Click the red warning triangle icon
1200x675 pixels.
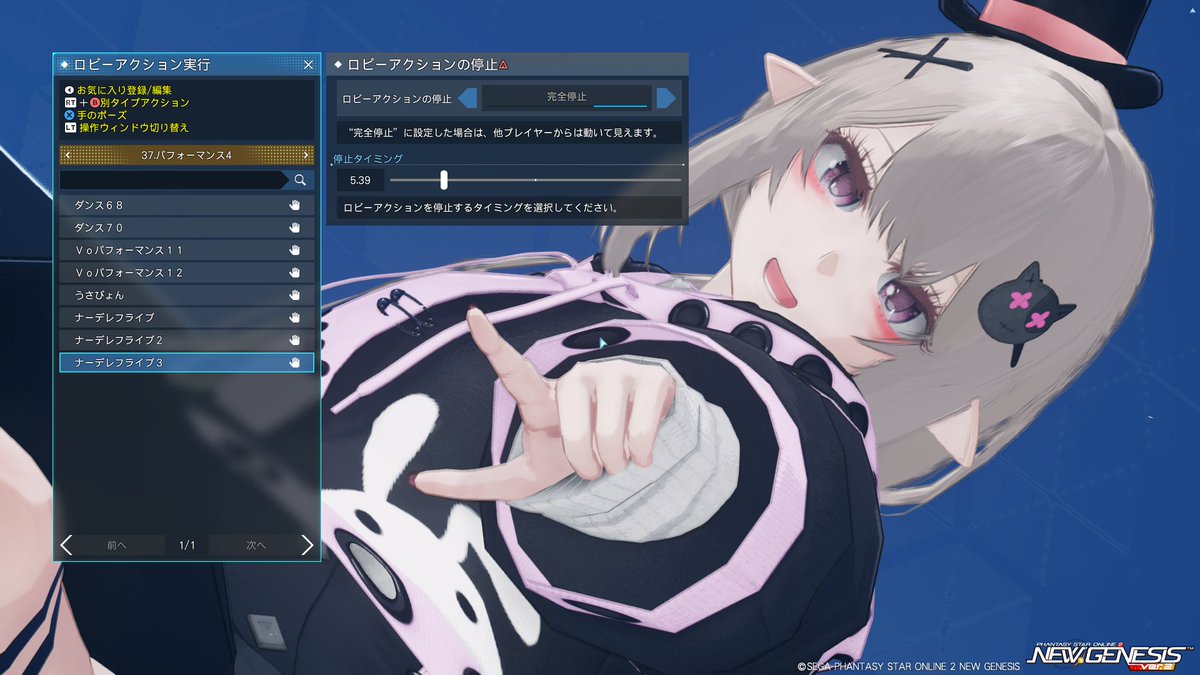point(504,65)
